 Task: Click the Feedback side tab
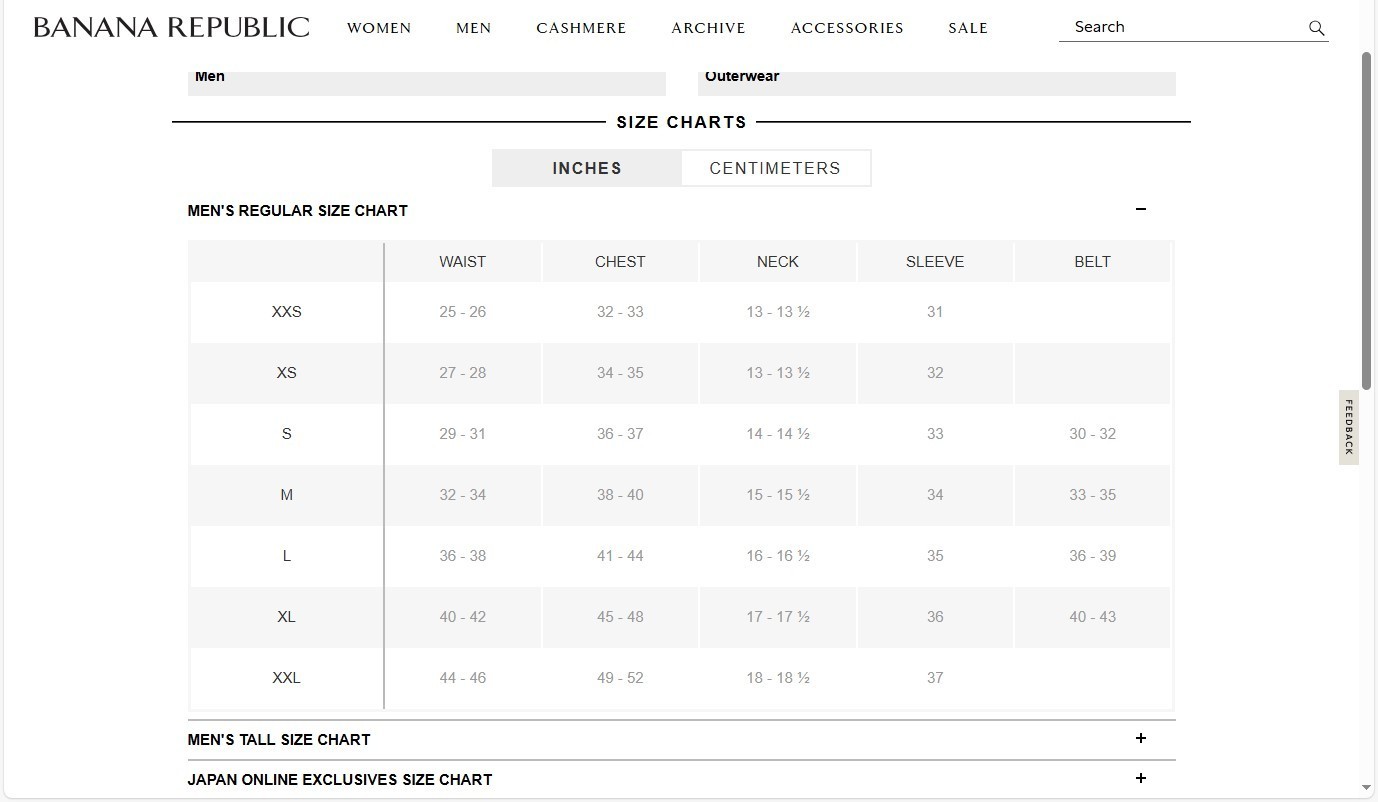[x=1348, y=427]
